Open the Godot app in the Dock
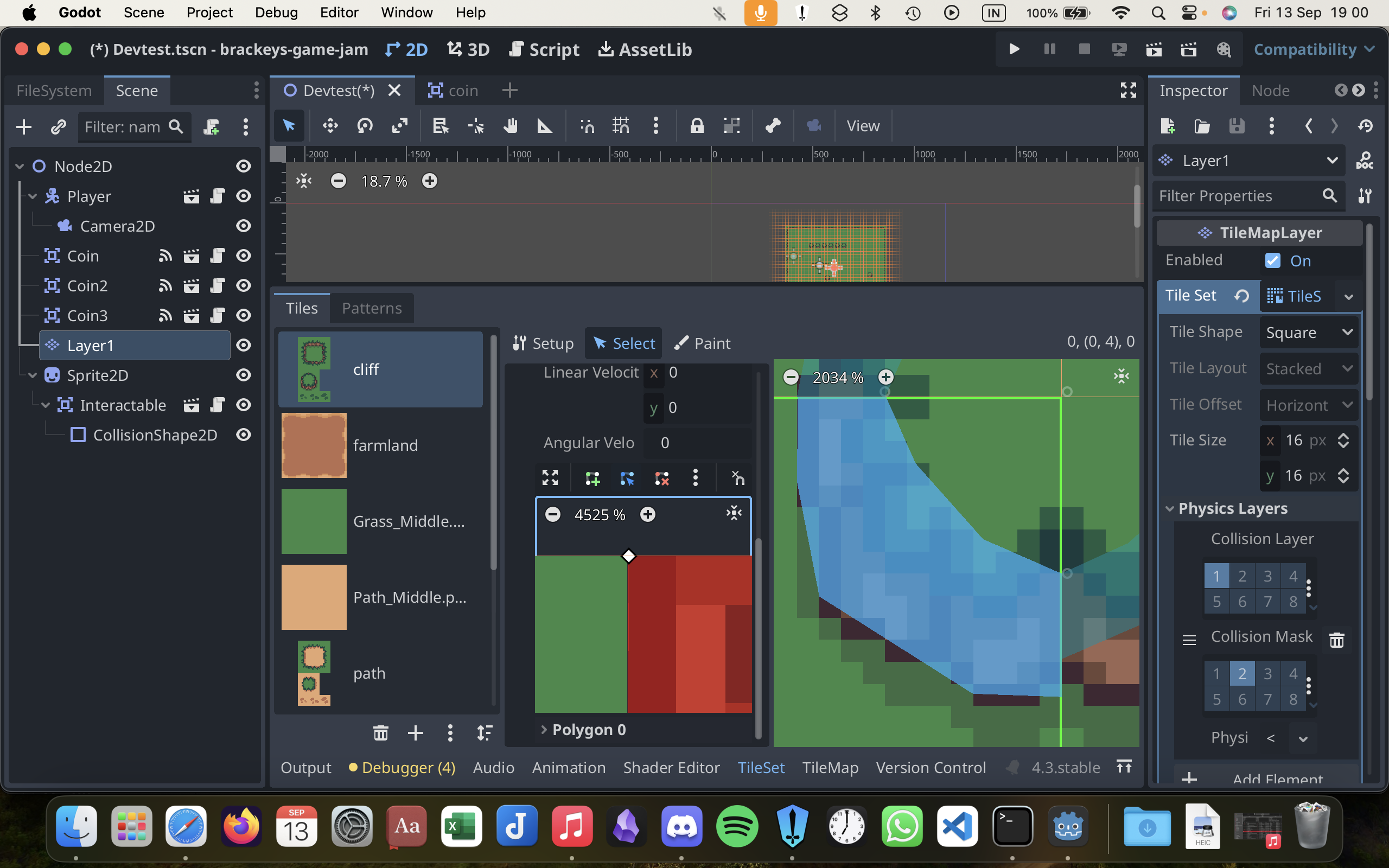Viewport: 1389px width, 868px height. click(1068, 826)
